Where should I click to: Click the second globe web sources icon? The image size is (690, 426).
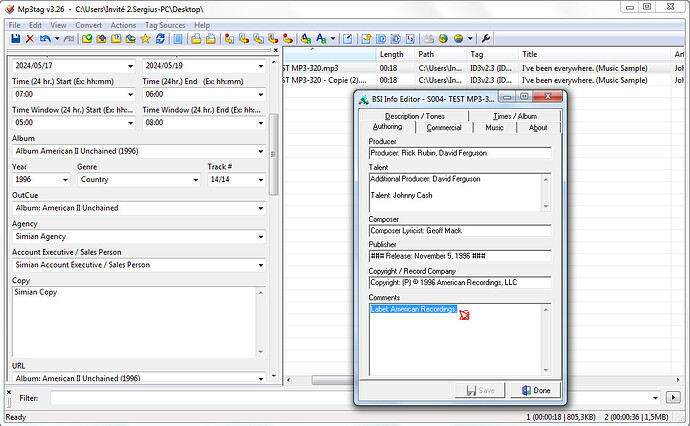click(459, 39)
